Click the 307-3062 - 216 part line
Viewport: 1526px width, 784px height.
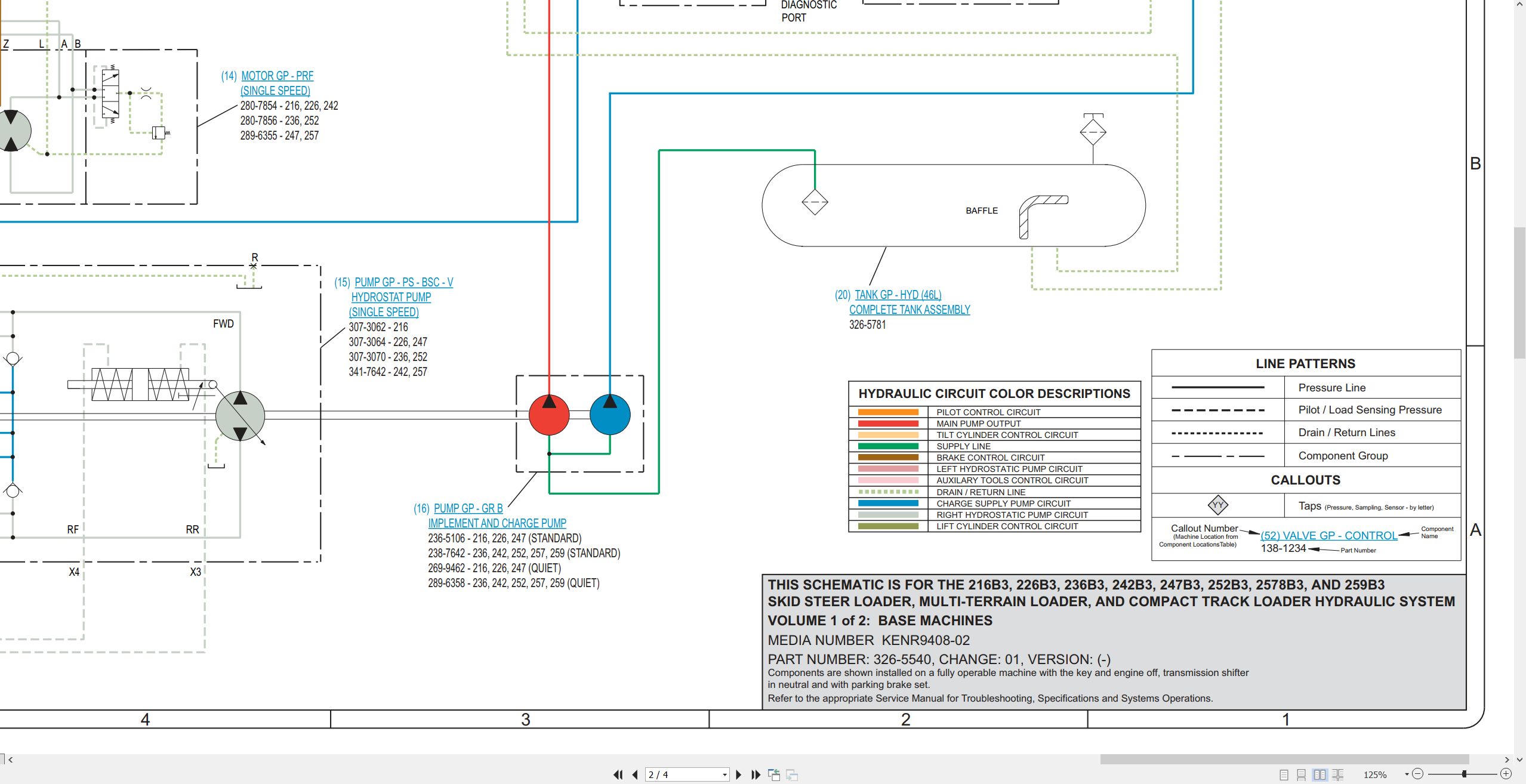click(x=378, y=327)
